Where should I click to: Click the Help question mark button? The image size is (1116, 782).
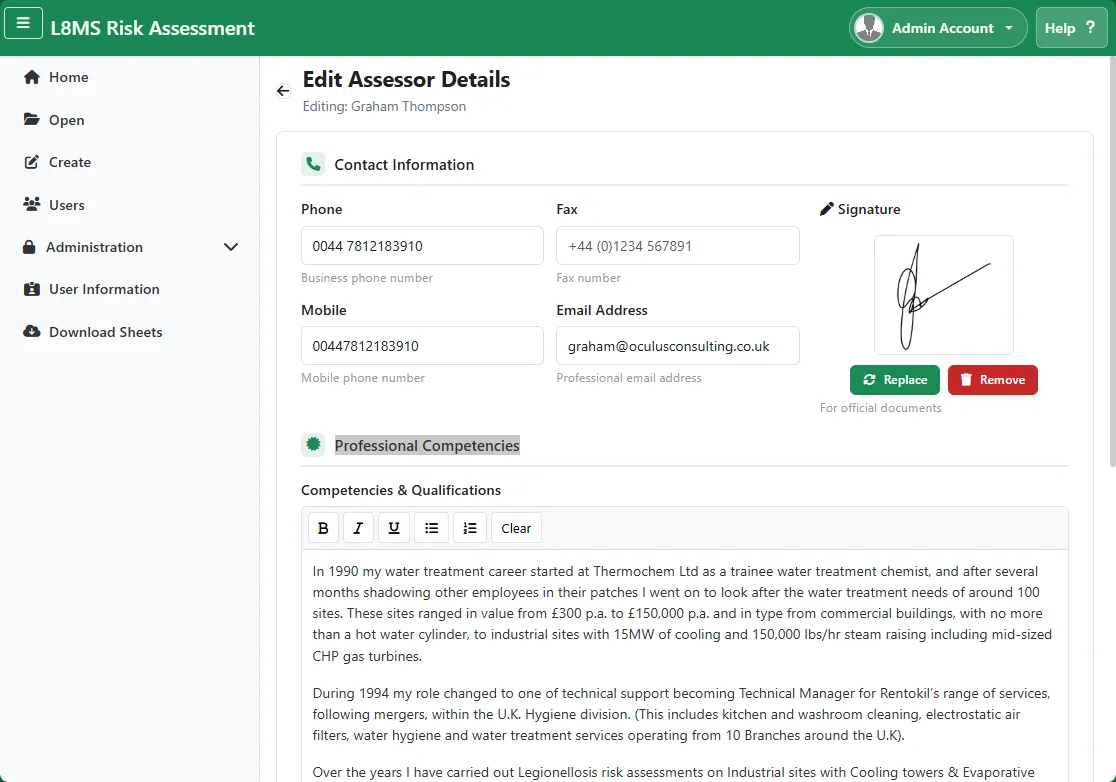[x=1071, y=28]
